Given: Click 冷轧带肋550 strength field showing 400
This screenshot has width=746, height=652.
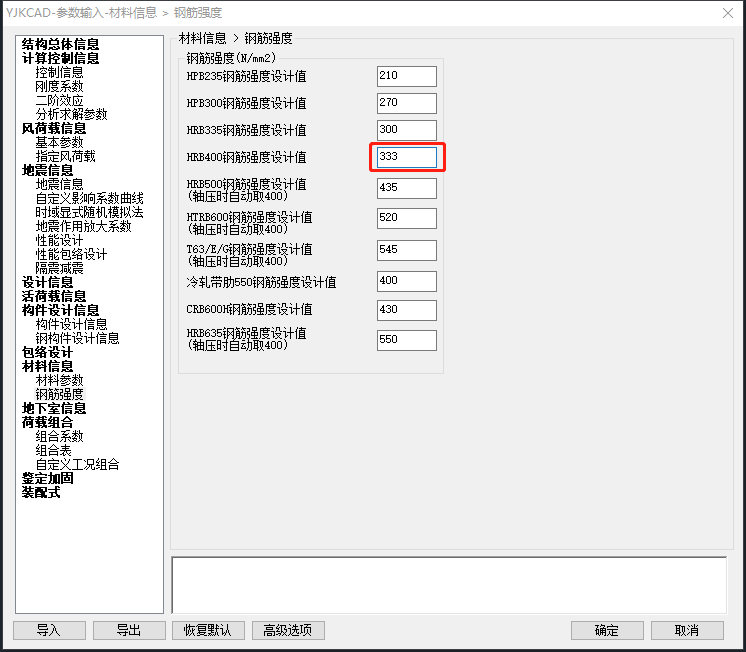Looking at the screenshot, I should tap(407, 281).
